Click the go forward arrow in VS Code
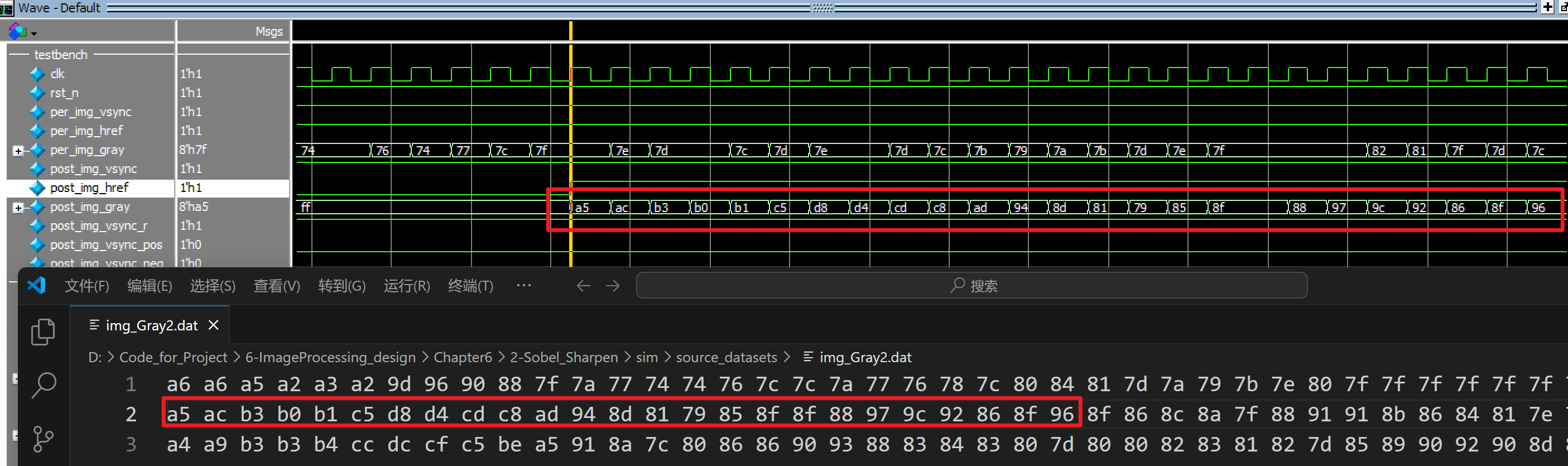 click(x=612, y=286)
